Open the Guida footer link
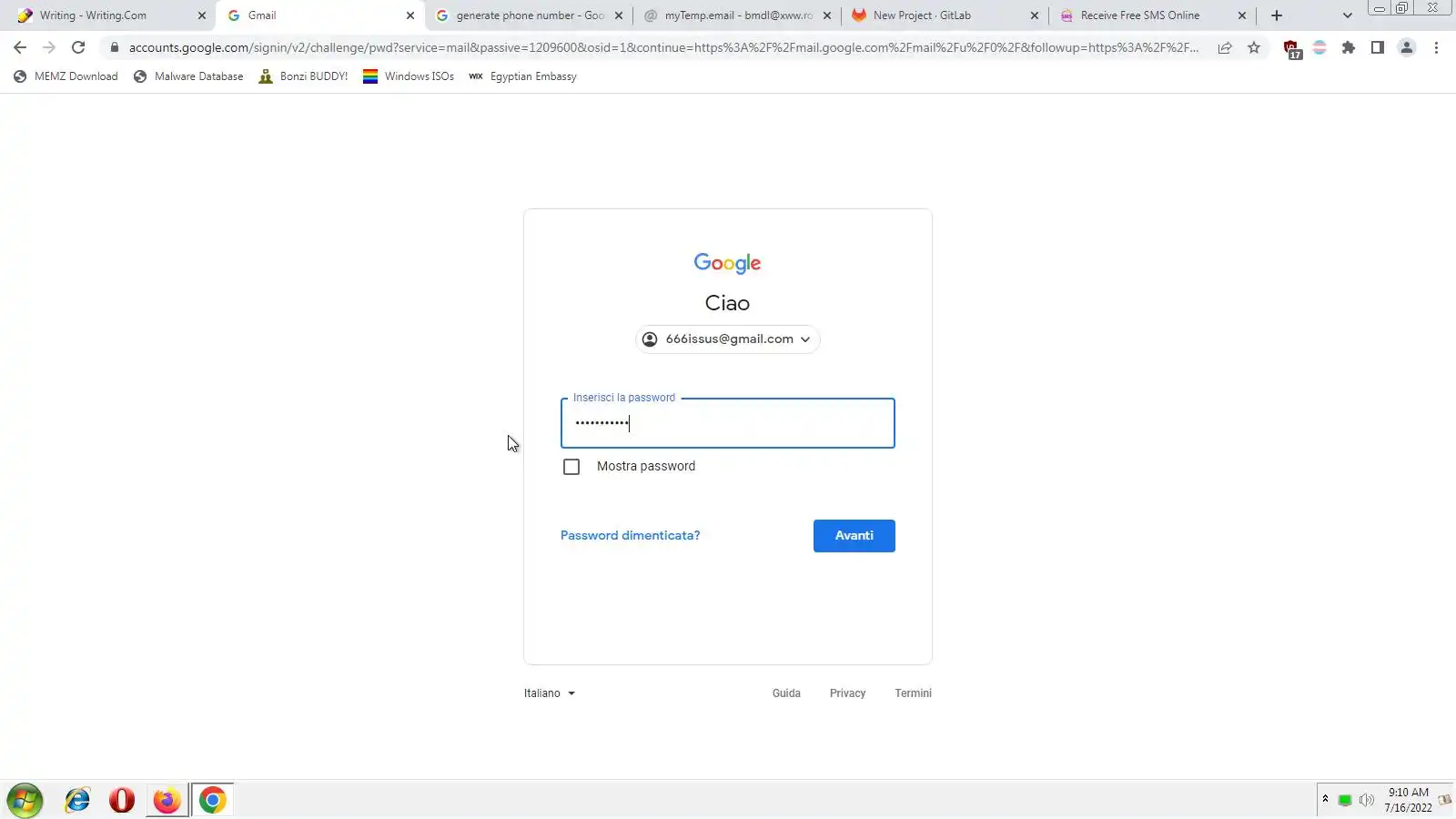 (786, 693)
